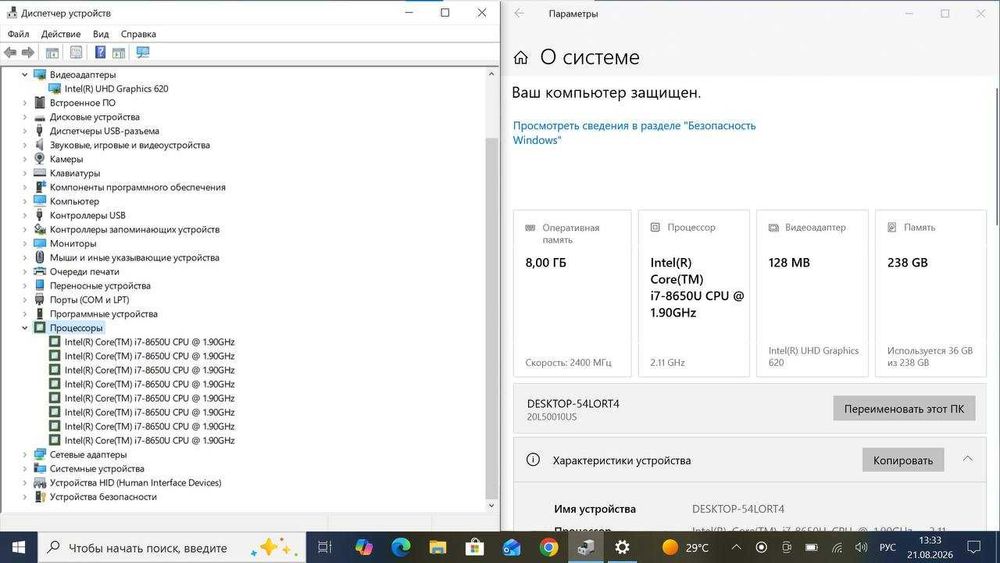Collapse the Характеристики устройства section chevron

pyautogui.click(x=967, y=459)
